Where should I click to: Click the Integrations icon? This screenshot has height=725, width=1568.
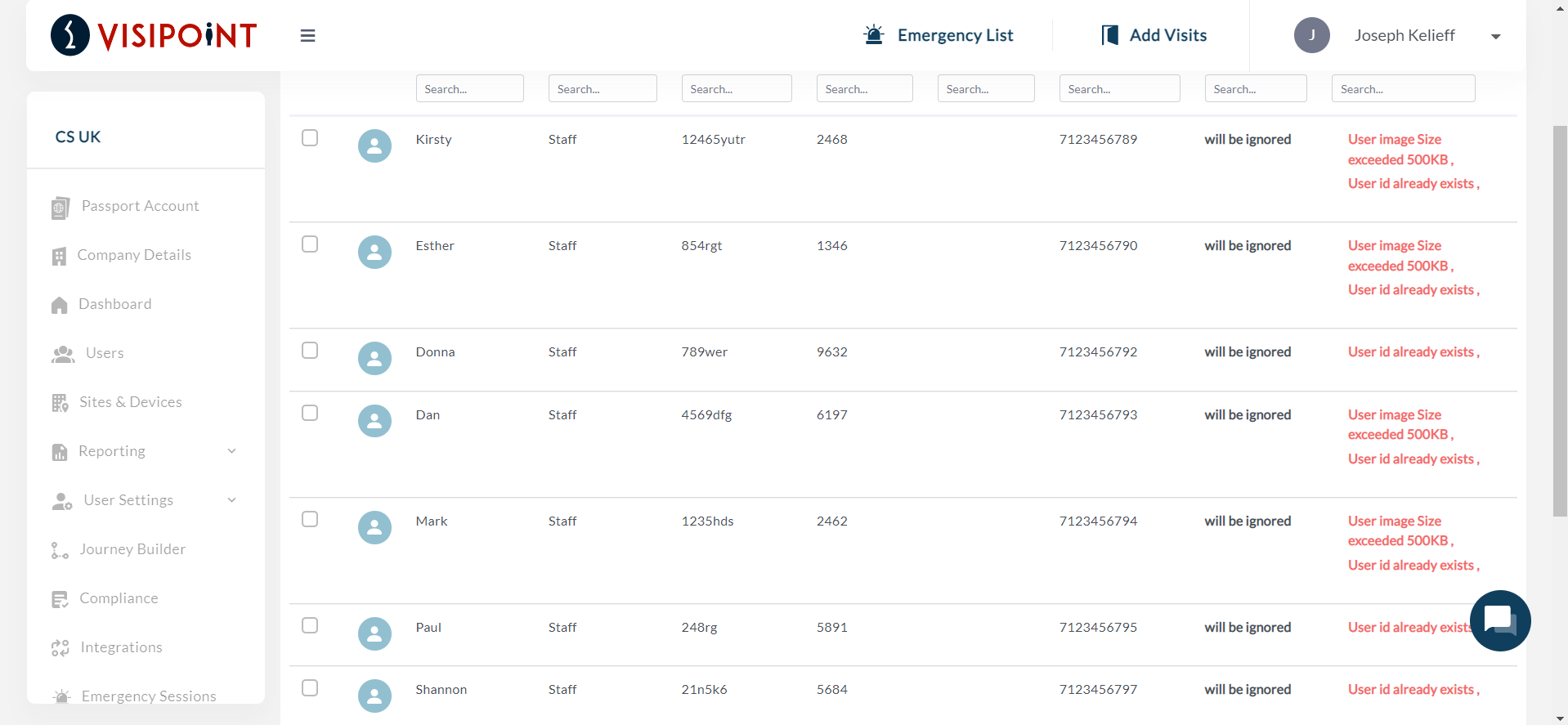[60, 648]
